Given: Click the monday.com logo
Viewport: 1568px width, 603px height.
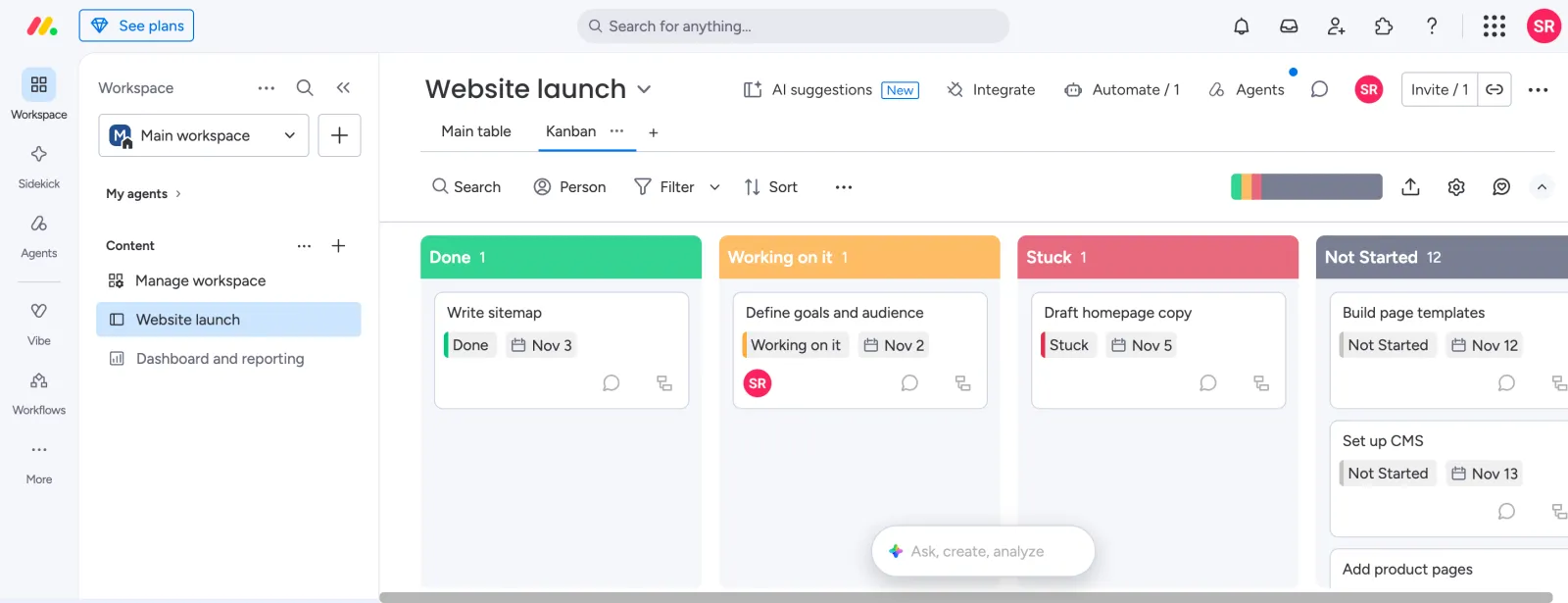Looking at the screenshot, I should (41, 26).
